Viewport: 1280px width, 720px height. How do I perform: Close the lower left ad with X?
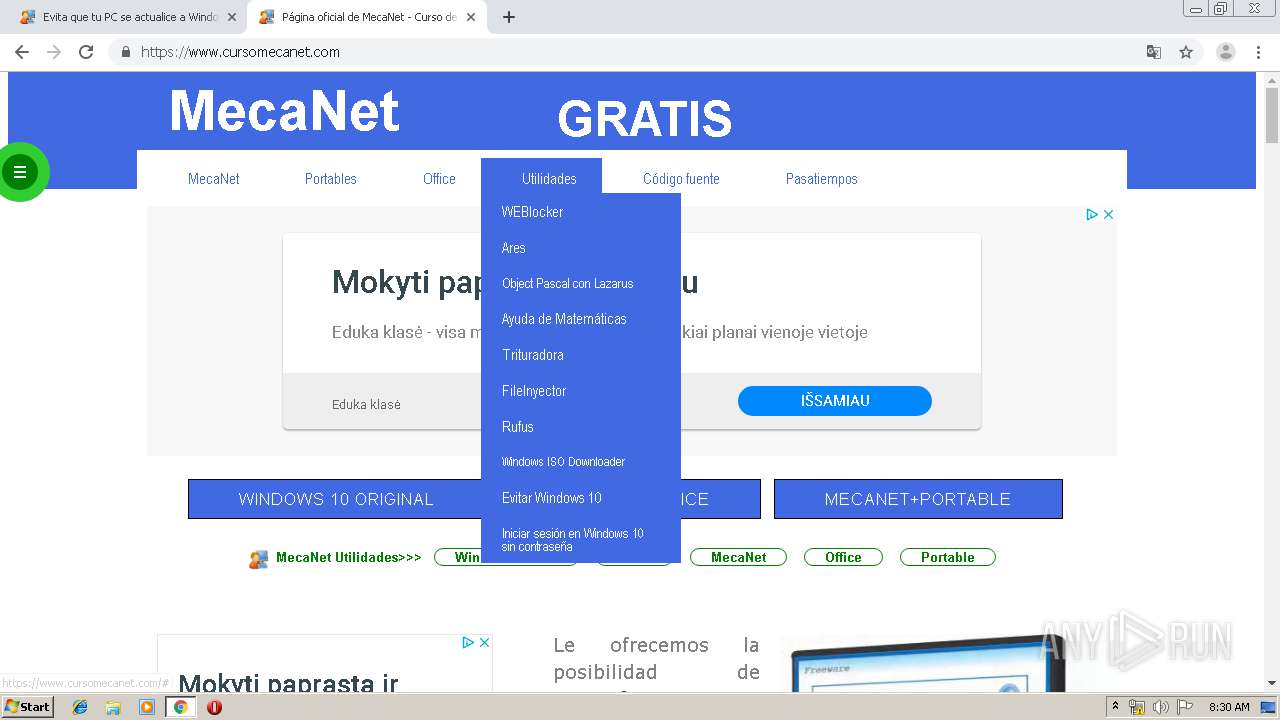(484, 642)
